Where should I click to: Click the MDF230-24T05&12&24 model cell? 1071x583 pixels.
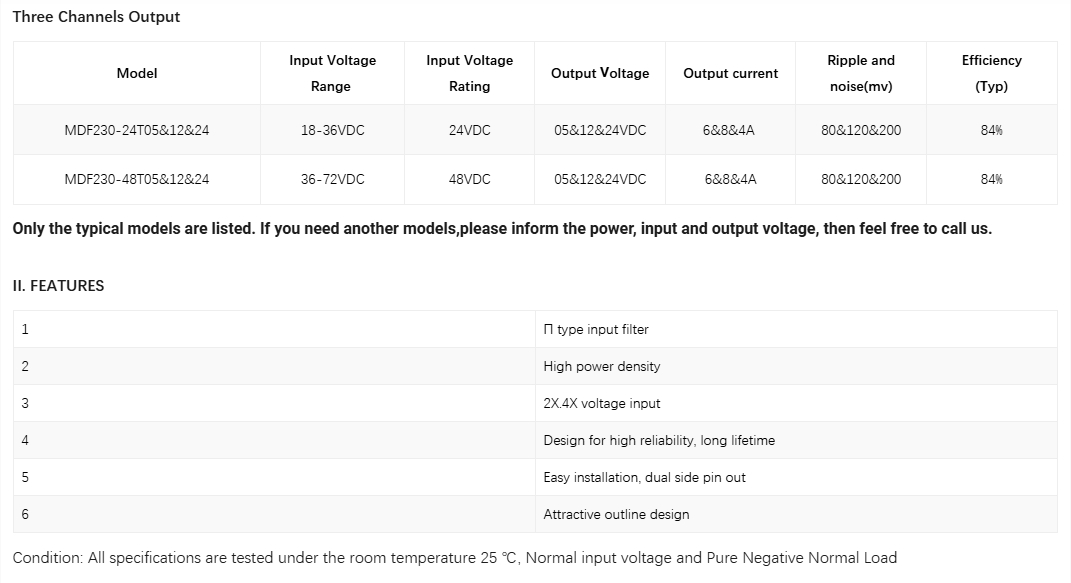137,130
